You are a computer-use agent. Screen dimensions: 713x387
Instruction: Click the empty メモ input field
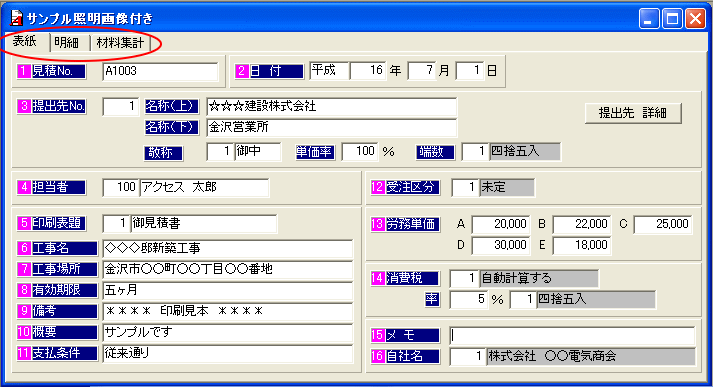click(x=572, y=336)
